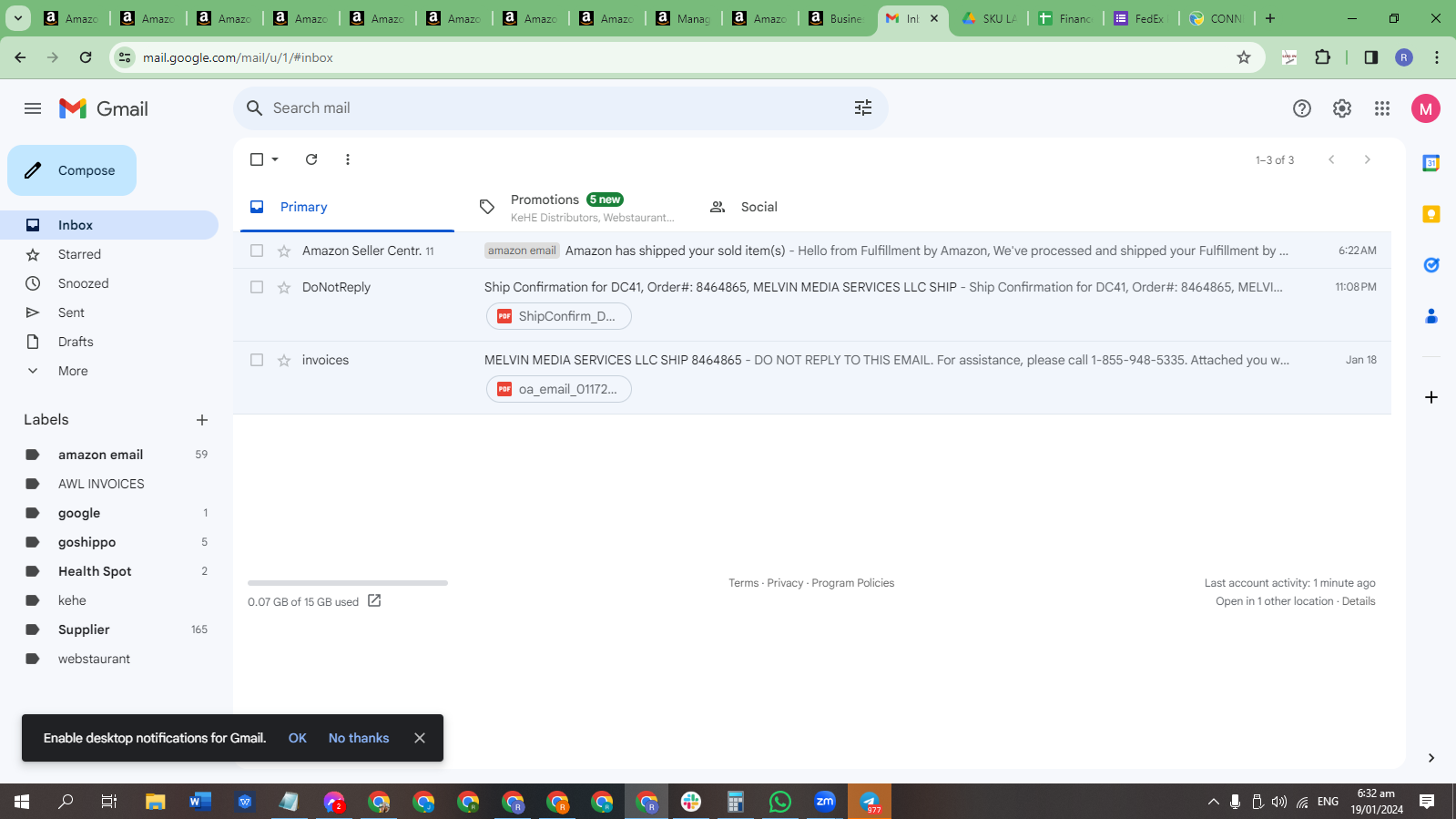Open the ShipConfirm PDF attachment

click(x=559, y=316)
